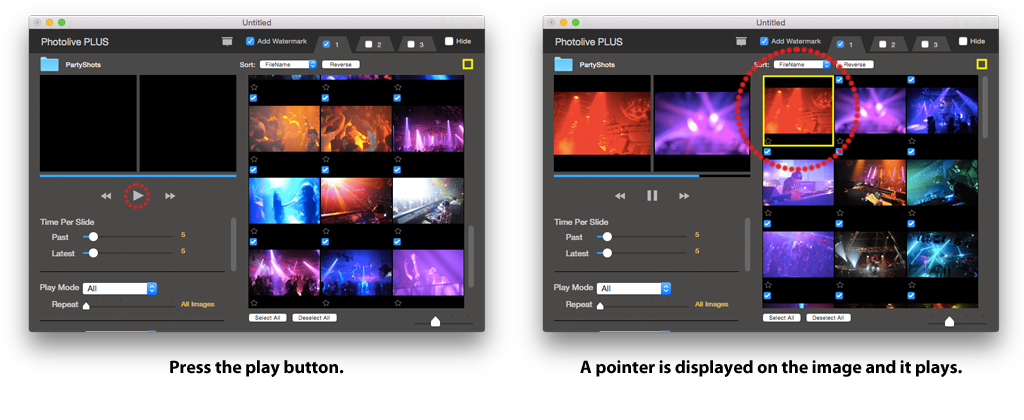The image size is (1024, 420).
Task: Switch to tab 1 in right window
Action: pyautogui.click(x=846, y=44)
